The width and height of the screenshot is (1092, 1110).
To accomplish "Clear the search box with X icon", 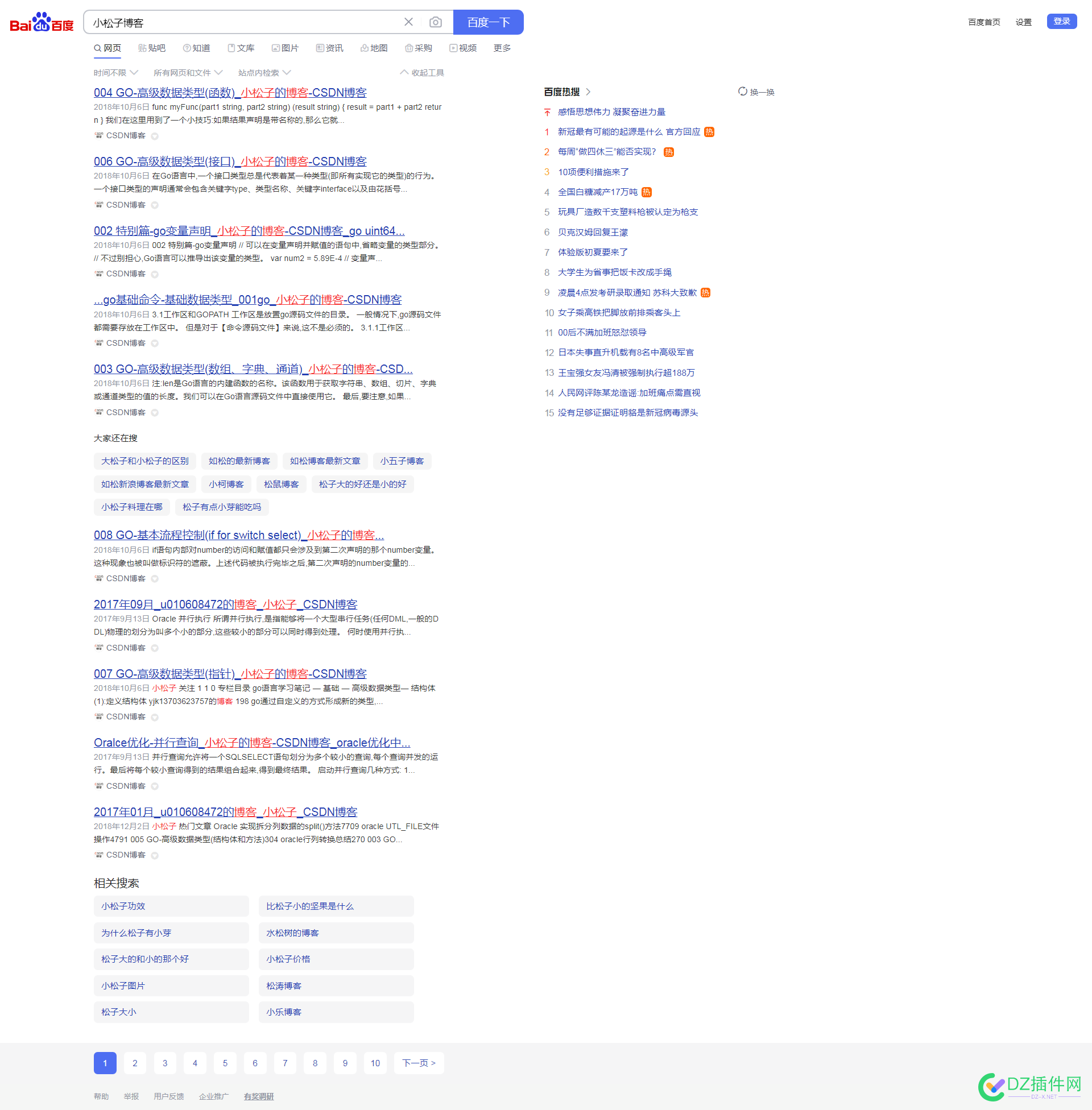I will pos(408,22).
